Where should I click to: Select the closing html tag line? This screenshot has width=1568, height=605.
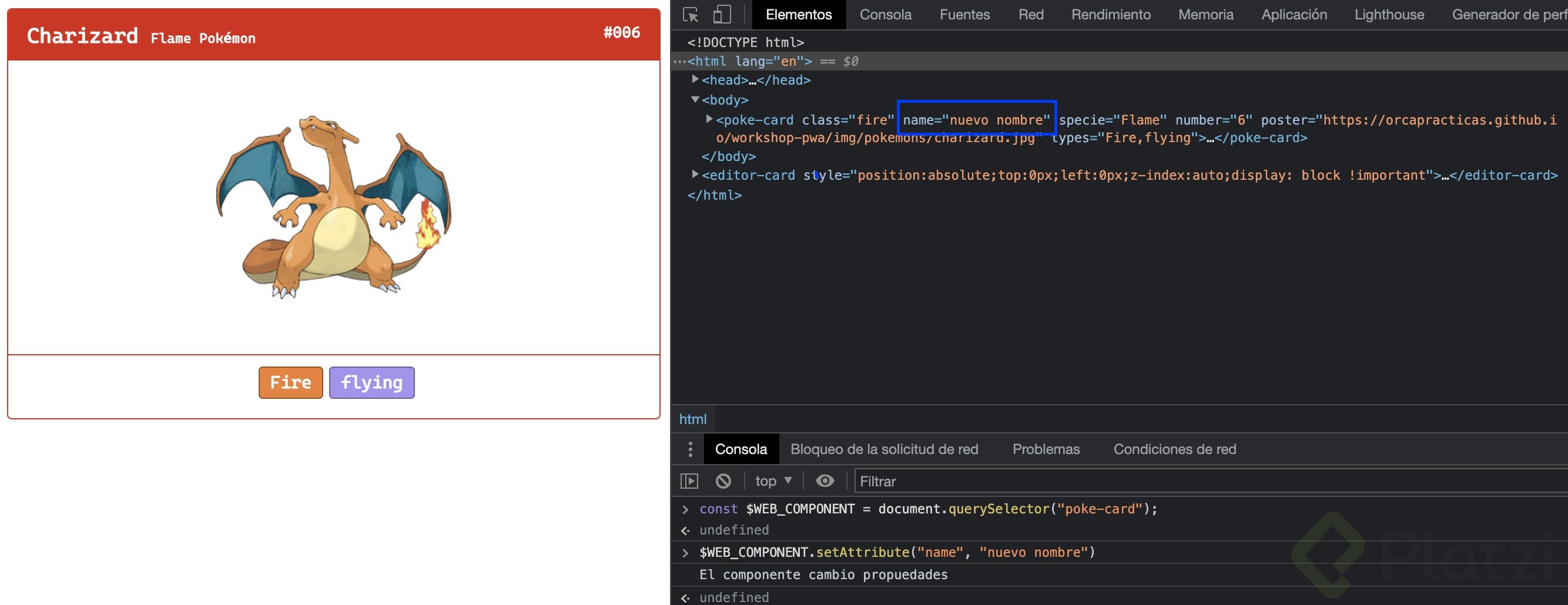pyautogui.click(x=715, y=196)
